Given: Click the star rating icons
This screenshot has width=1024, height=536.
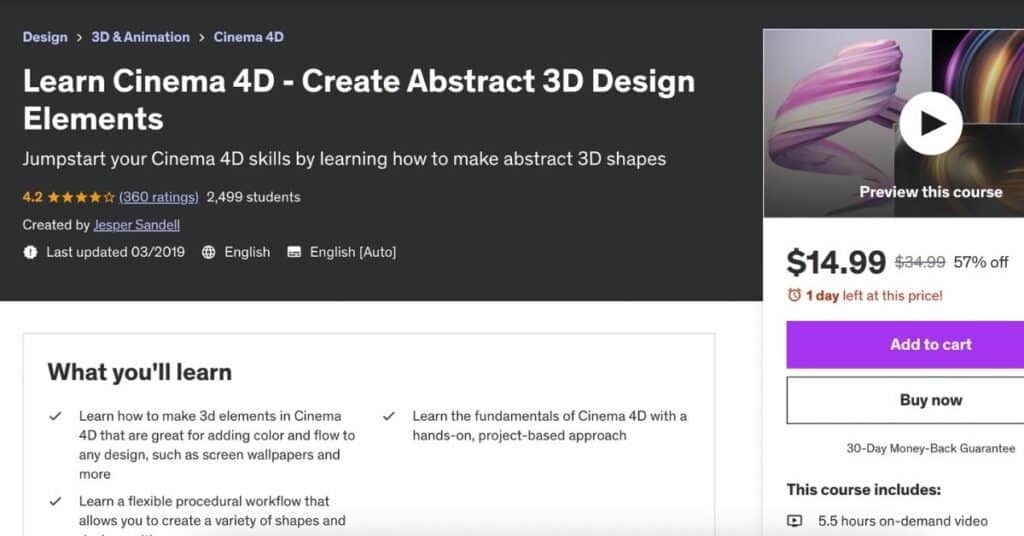Looking at the screenshot, I should 81,197.
